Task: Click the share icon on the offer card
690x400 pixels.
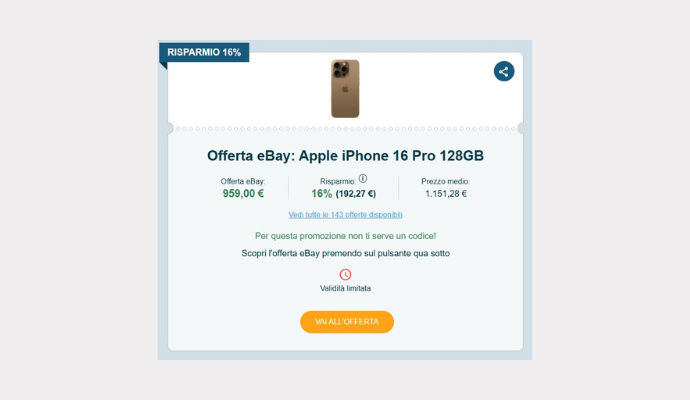Action: (504, 71)
